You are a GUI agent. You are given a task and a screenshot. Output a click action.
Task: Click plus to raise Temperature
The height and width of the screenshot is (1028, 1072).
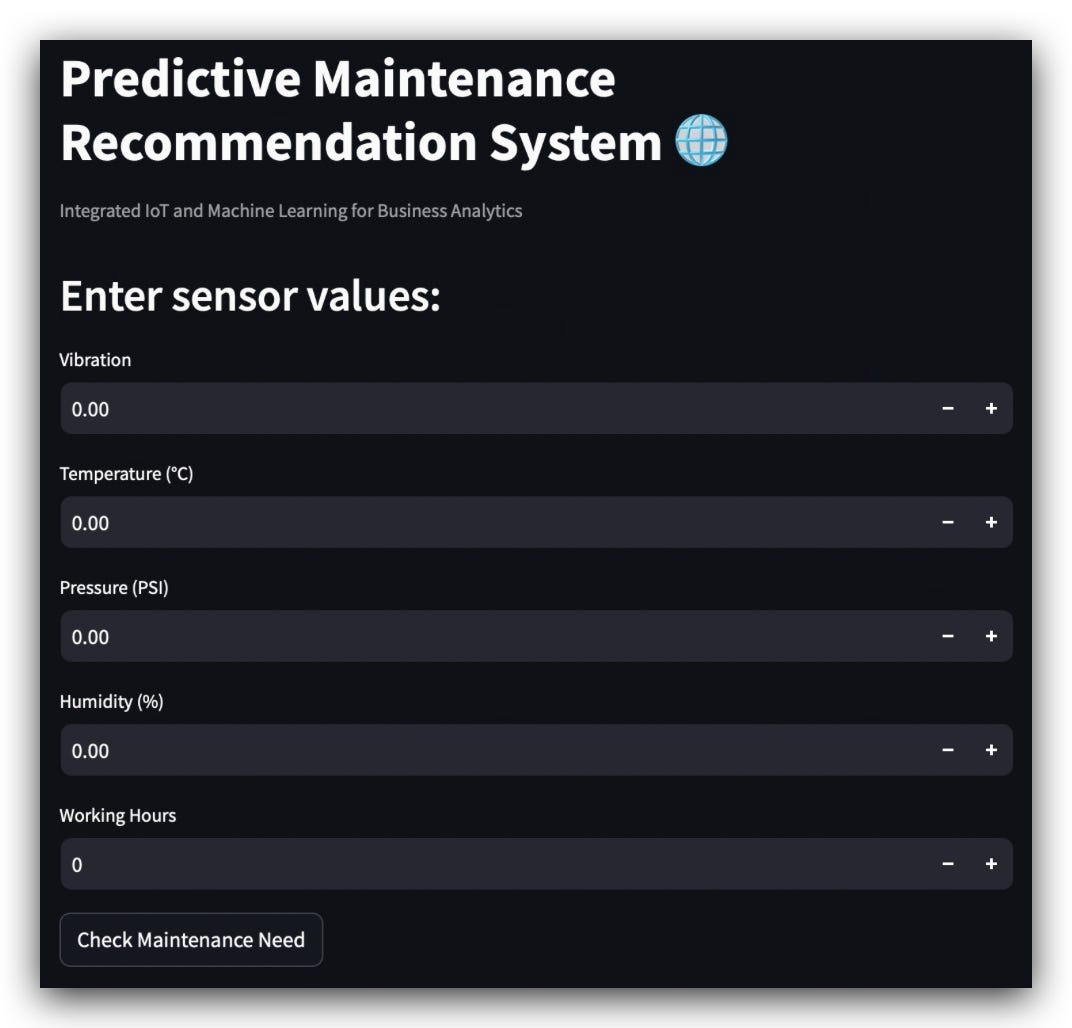click(991, 522)
